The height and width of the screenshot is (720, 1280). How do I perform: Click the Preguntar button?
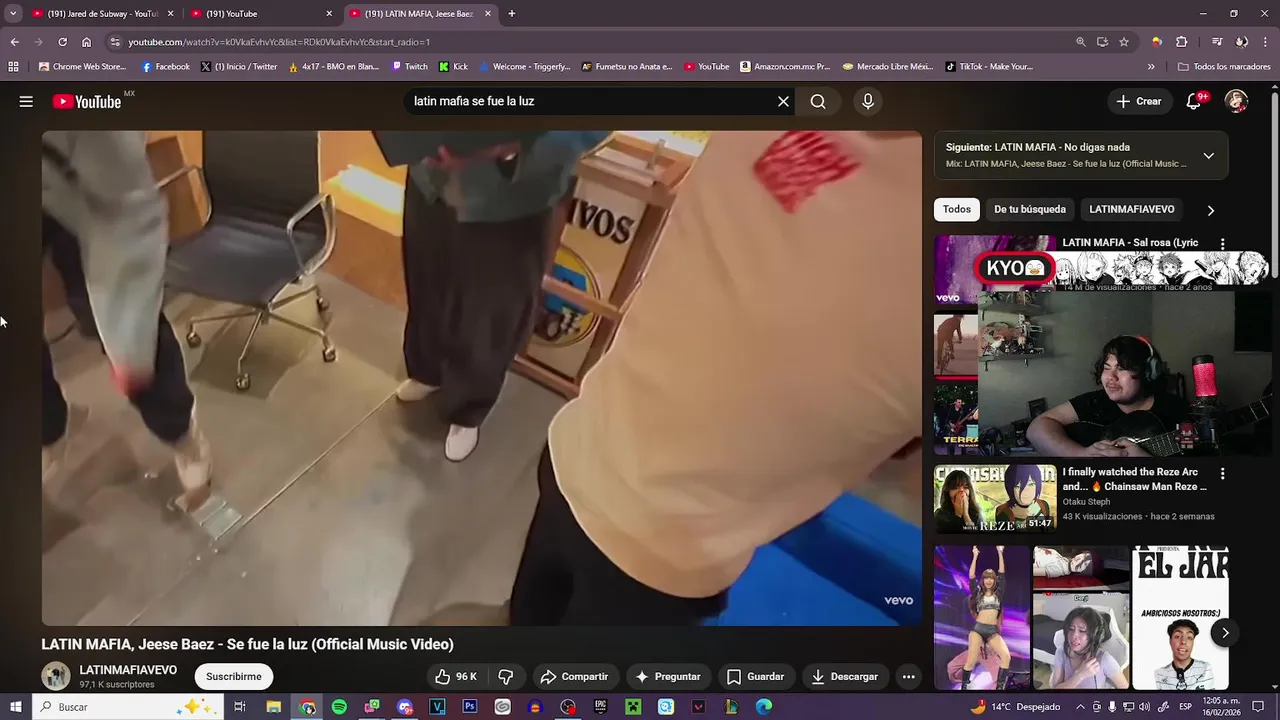pyautogui.click(x=668, y=677)
